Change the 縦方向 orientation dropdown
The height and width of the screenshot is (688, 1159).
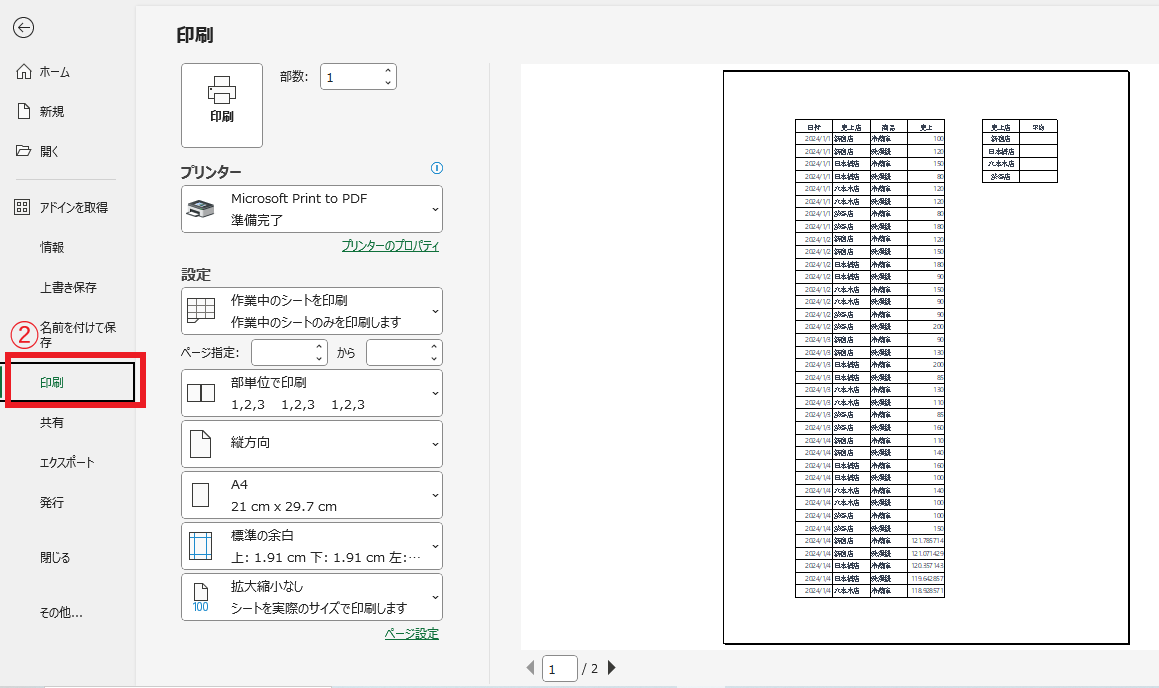coord(311,443)
